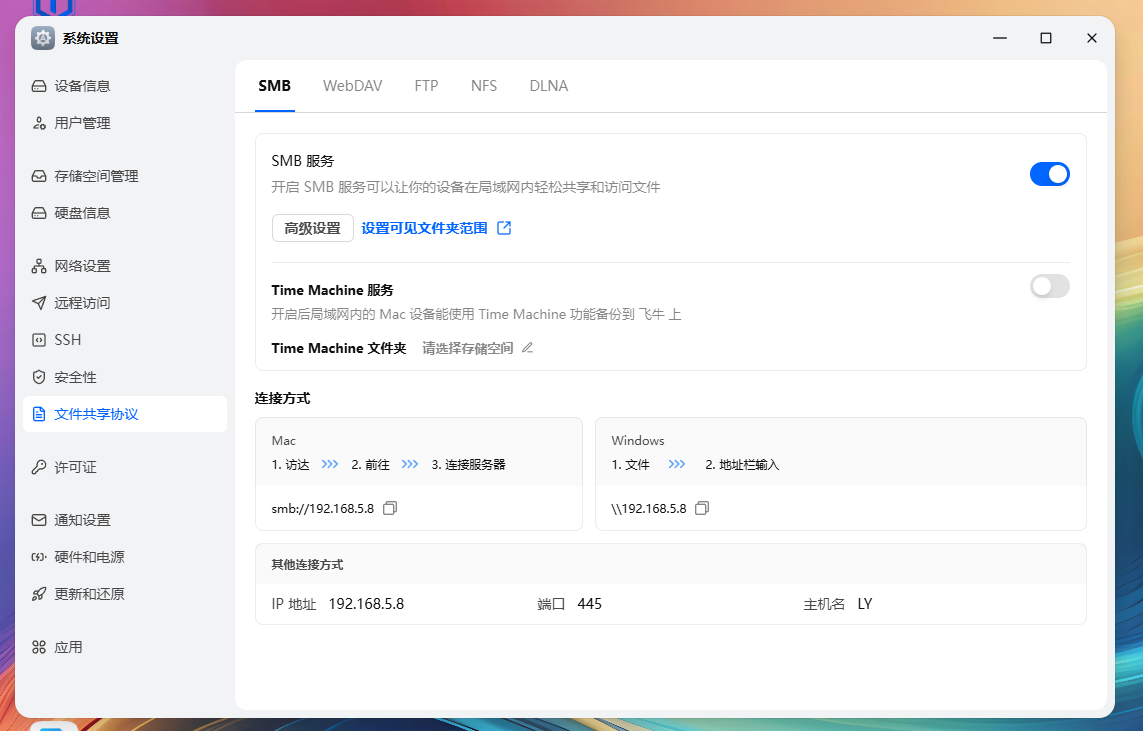Open the DLNA tab

pos(548,86)
